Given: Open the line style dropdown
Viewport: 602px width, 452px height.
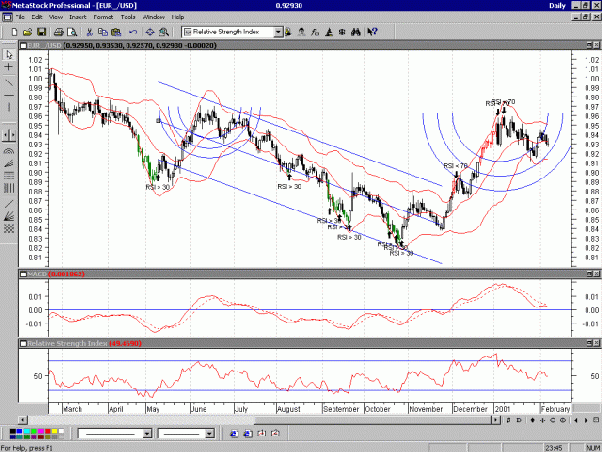Looking at the screenshot, I should [x=147, y=434].
